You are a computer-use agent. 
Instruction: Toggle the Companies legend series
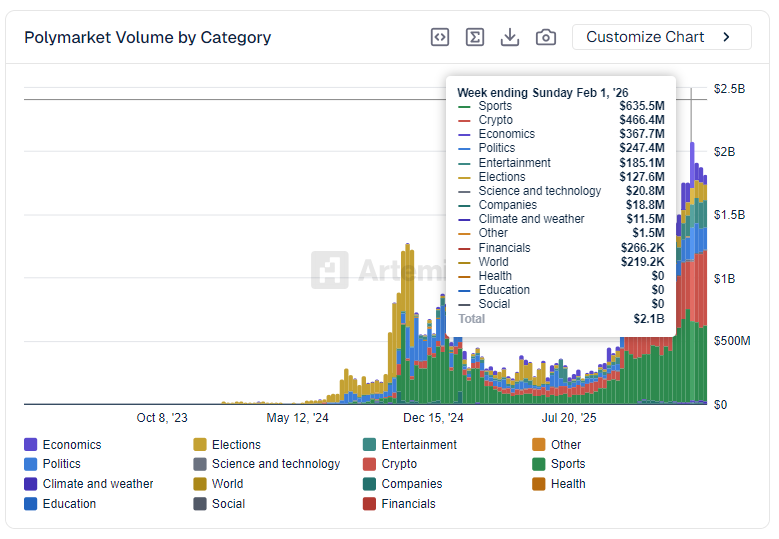pyautogui.click(x=411, y=484)
